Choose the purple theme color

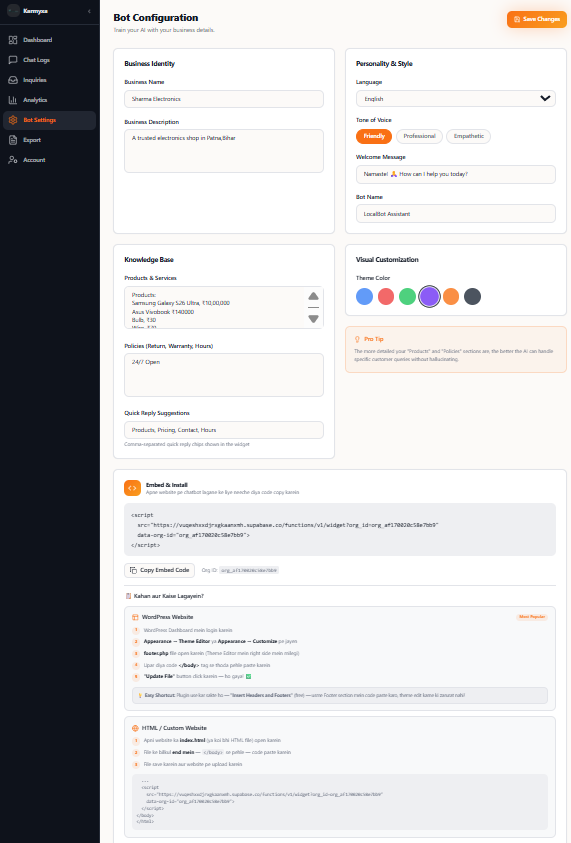pyautogui.click(x=429, y=296)
